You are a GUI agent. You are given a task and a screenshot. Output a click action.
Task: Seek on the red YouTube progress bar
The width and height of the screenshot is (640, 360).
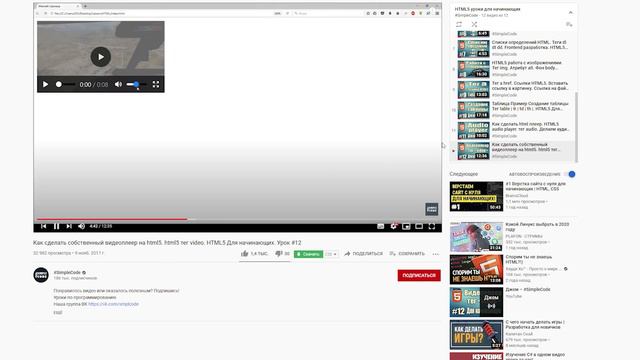click(238, 219)
